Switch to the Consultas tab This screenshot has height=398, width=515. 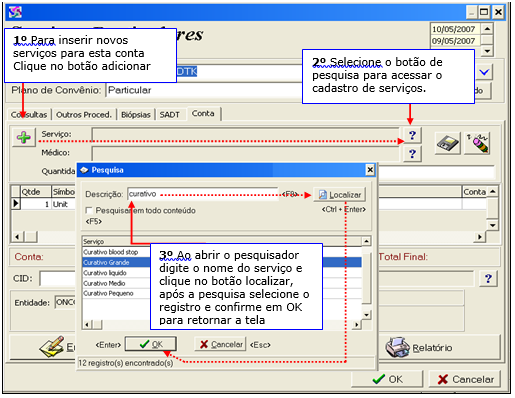(29, 115)
